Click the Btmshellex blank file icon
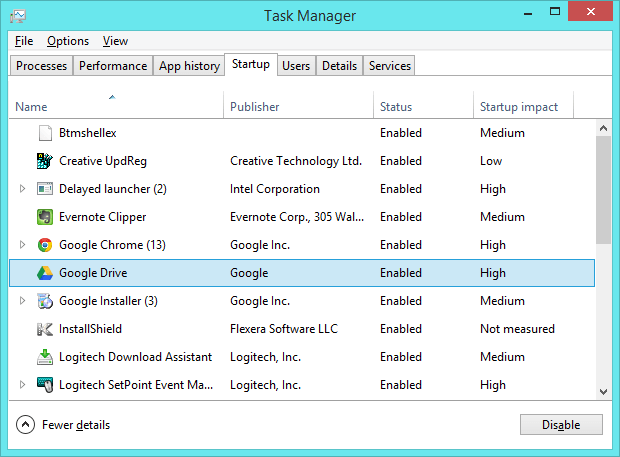620x457 pixels. [x=45, y=133]
